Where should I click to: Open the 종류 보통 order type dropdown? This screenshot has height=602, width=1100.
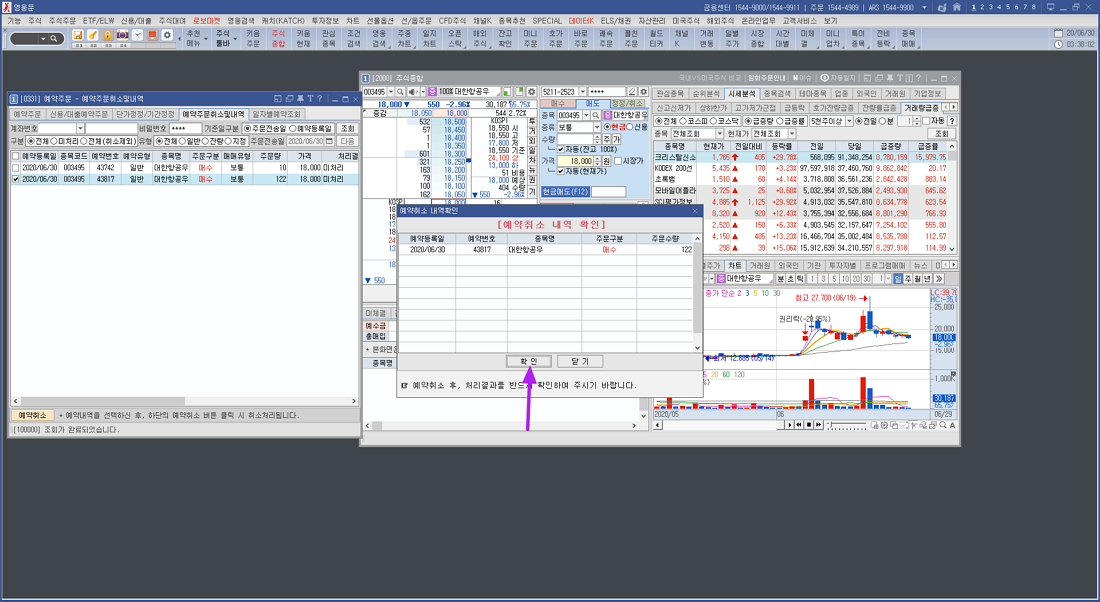coord(597,127)
